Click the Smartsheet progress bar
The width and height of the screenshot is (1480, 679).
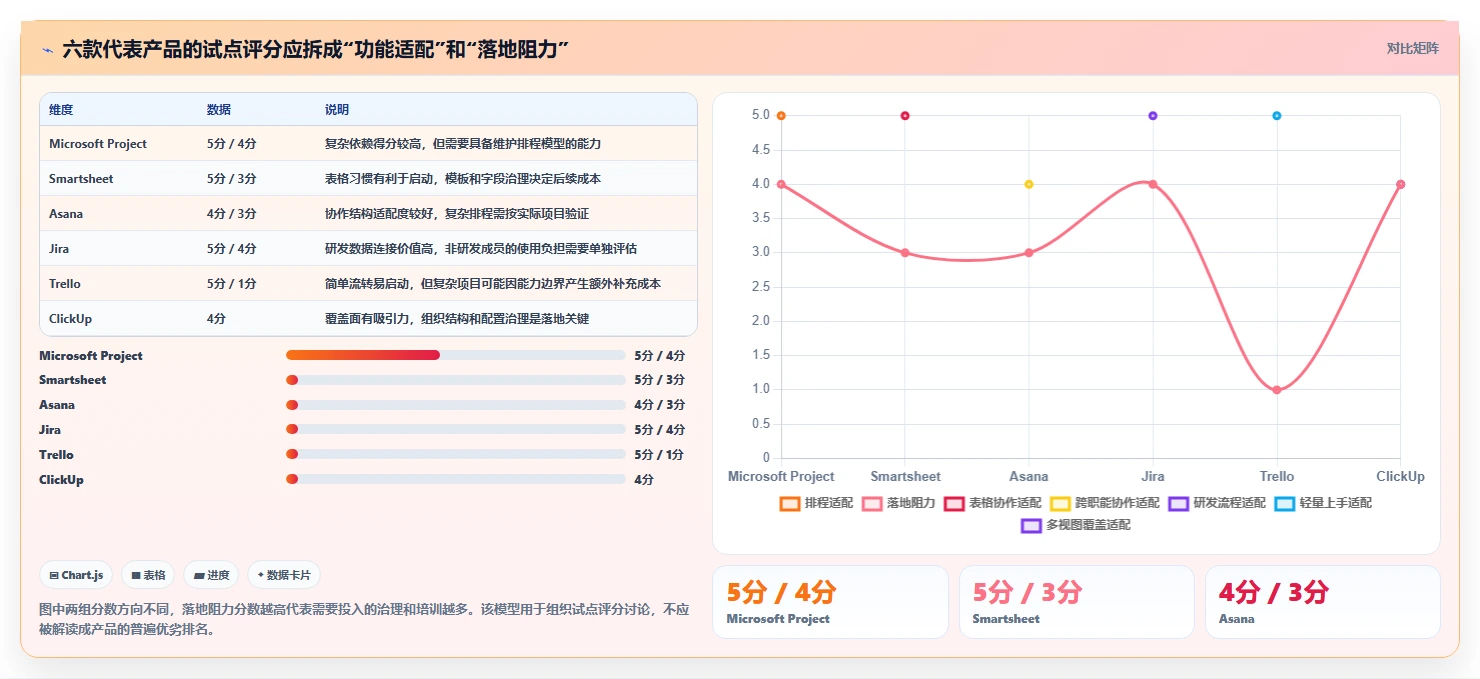[x=456, y=380]
